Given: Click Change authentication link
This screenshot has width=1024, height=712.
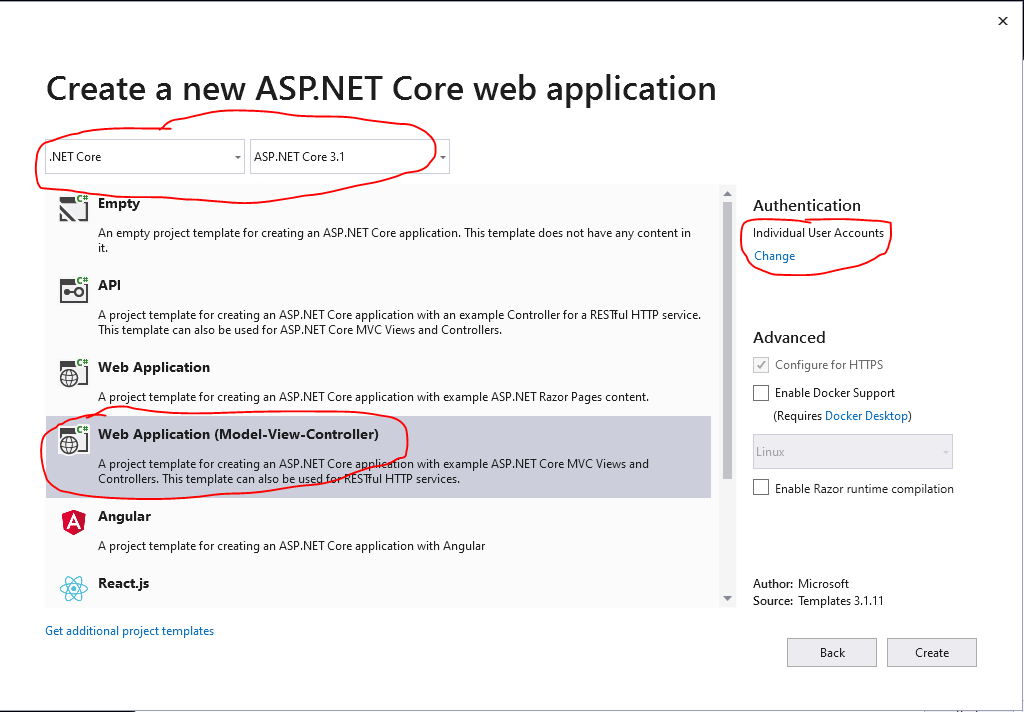Looking at the screenshot, I should coord(775,255).
